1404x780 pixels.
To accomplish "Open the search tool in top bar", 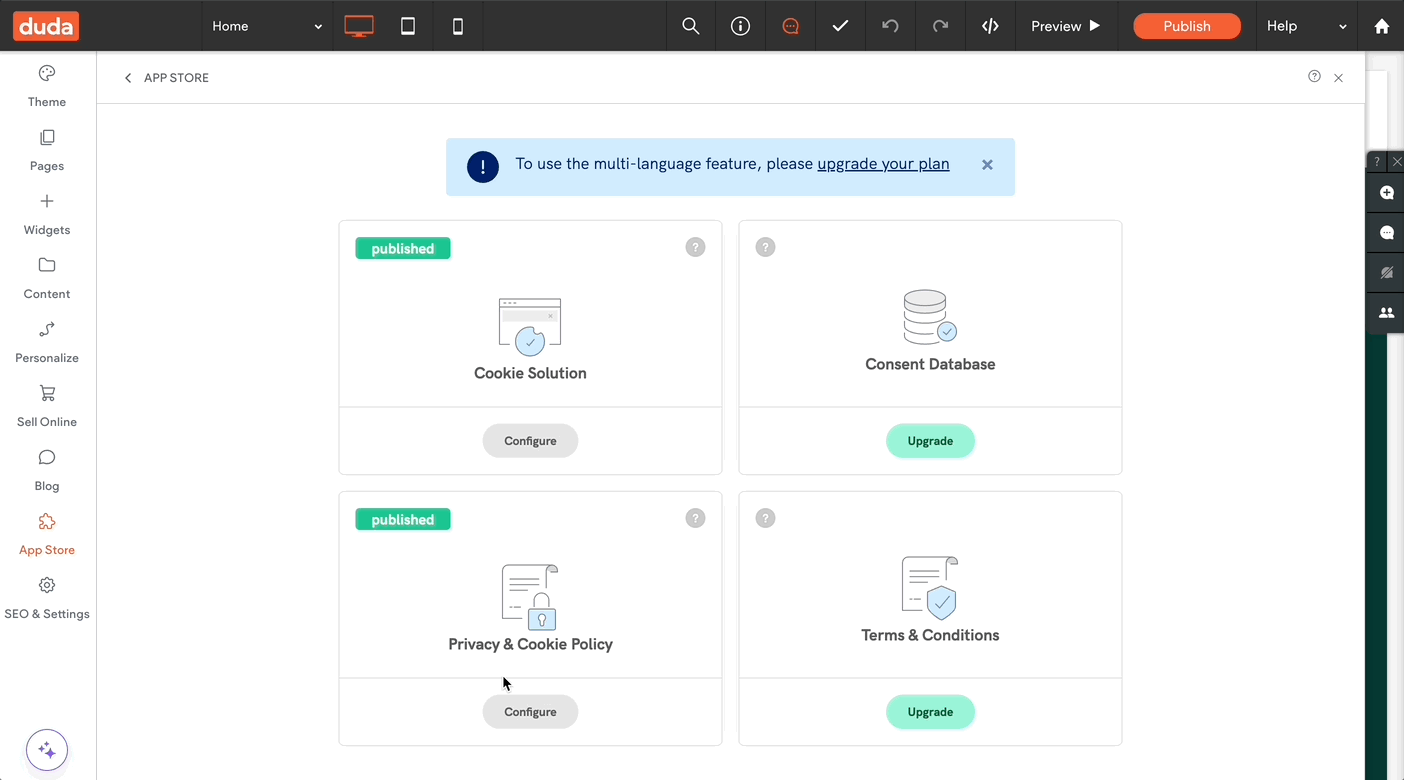I will [690, 26].
